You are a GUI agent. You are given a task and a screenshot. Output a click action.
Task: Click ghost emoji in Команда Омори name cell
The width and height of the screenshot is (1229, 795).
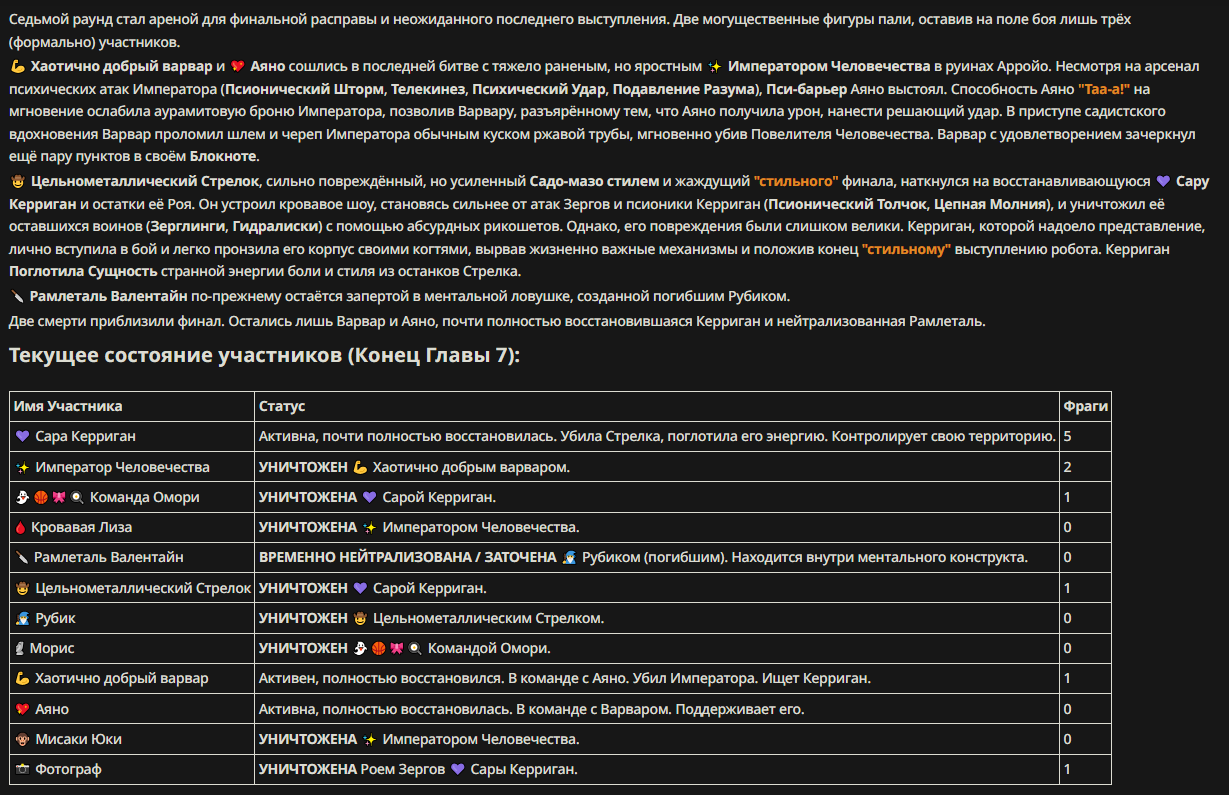23,497
